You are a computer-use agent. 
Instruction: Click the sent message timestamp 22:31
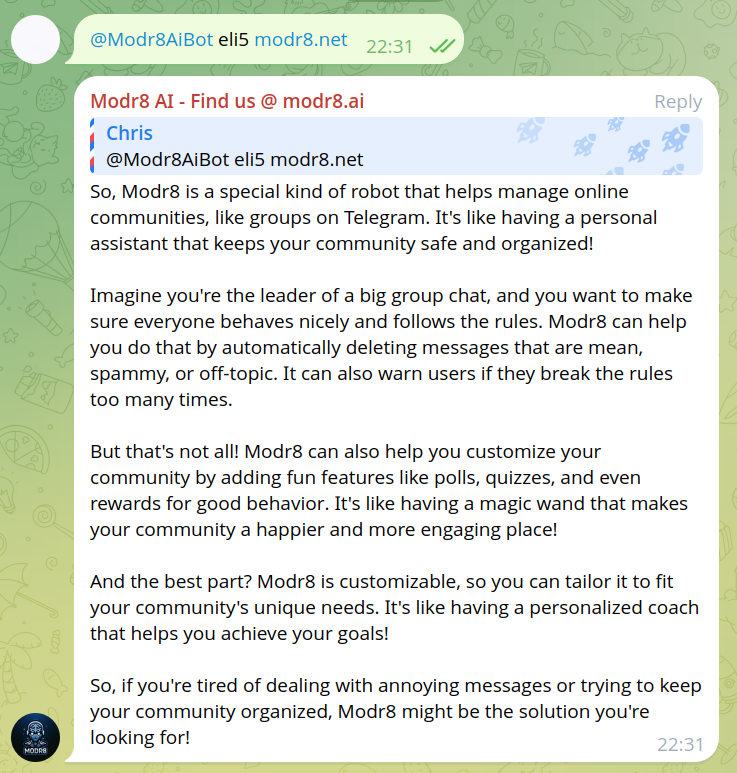point(389,45)
